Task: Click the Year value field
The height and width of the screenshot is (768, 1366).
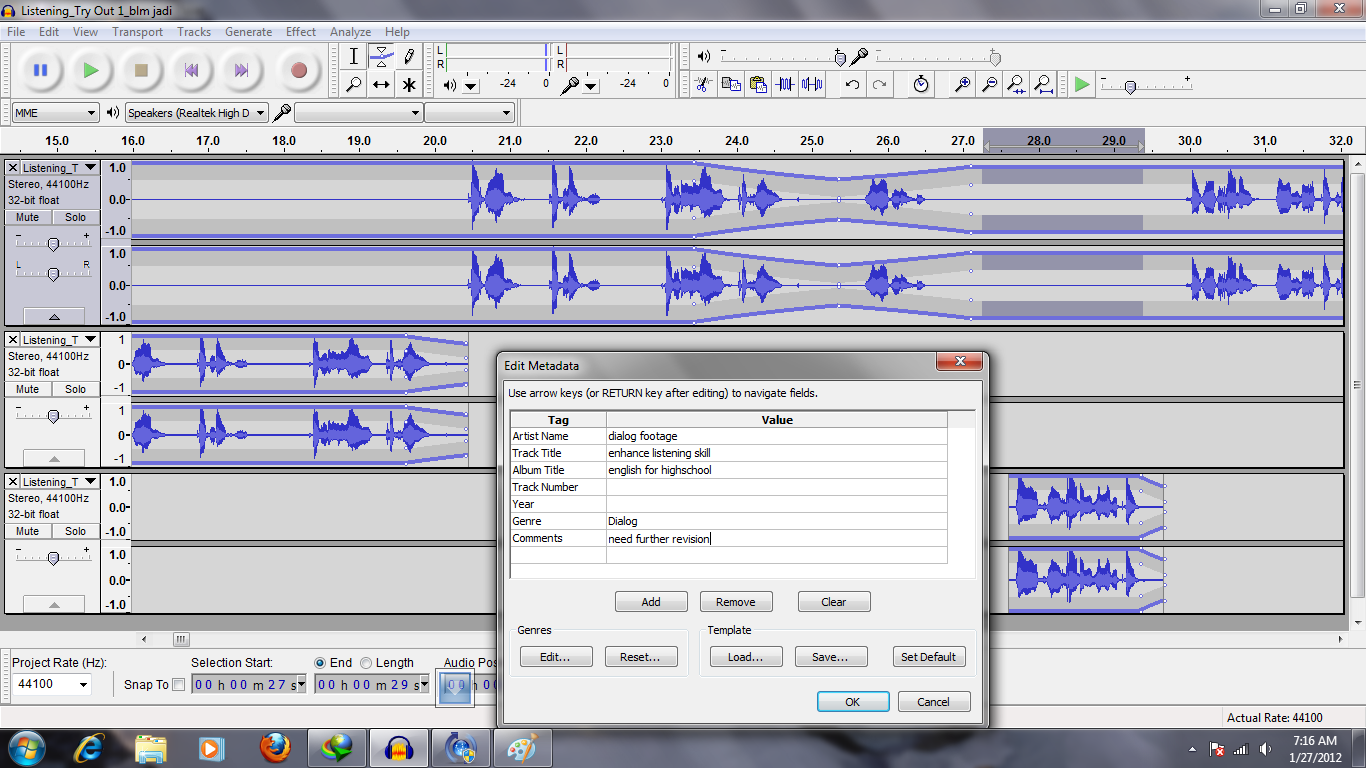Action: (776, 505)
